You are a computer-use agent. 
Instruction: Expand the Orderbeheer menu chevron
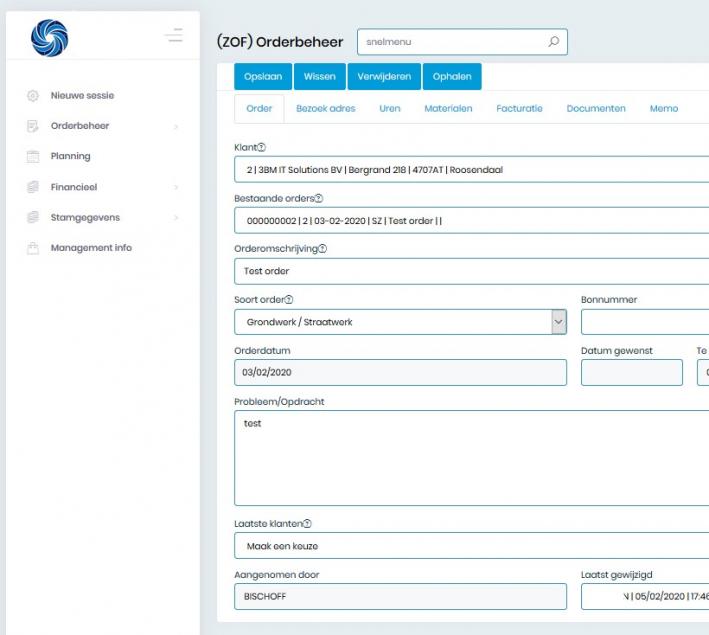[176, 127]
